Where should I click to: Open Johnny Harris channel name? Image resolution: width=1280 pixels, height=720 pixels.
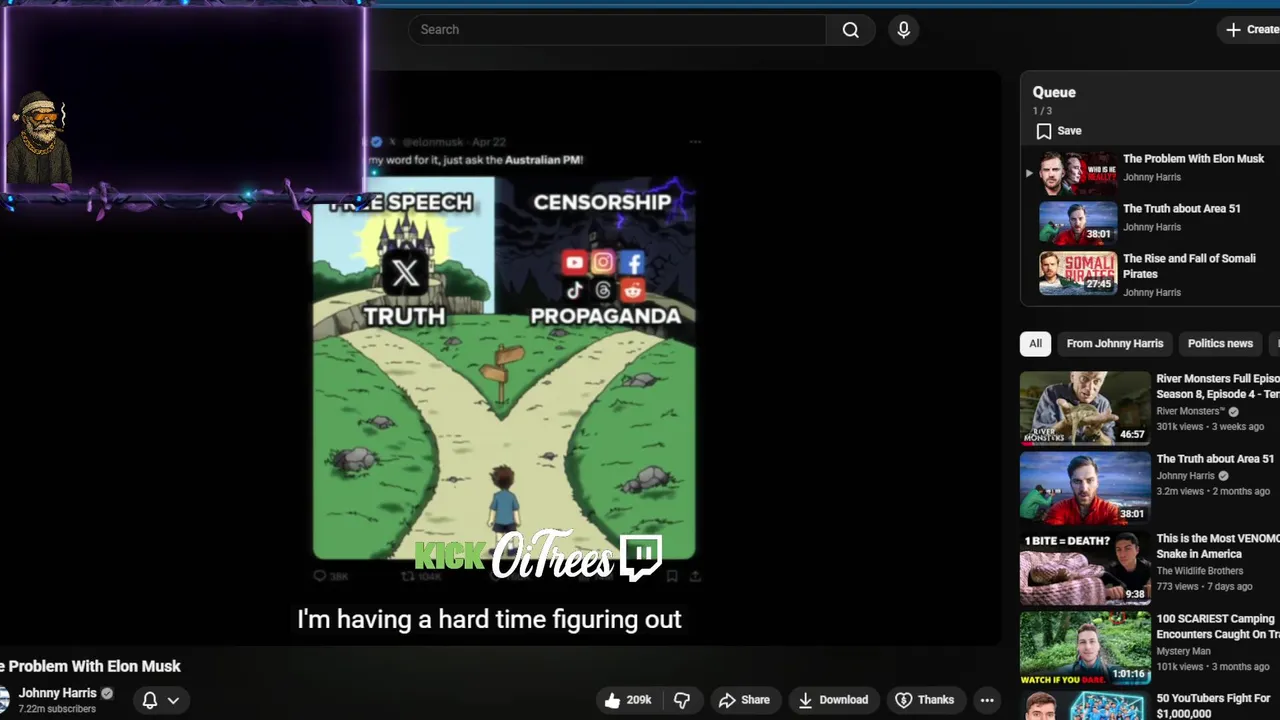57,693
